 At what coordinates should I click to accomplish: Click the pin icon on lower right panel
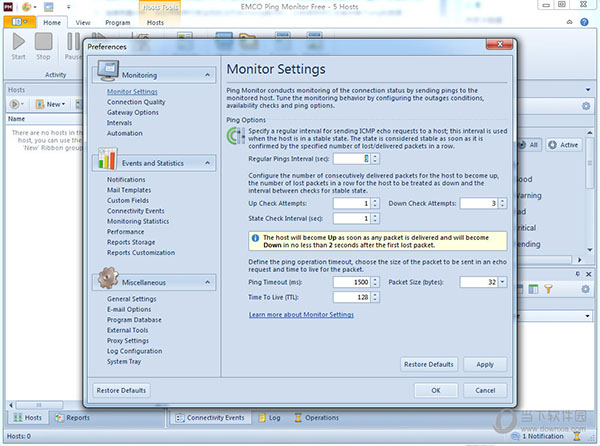[577, 274]
